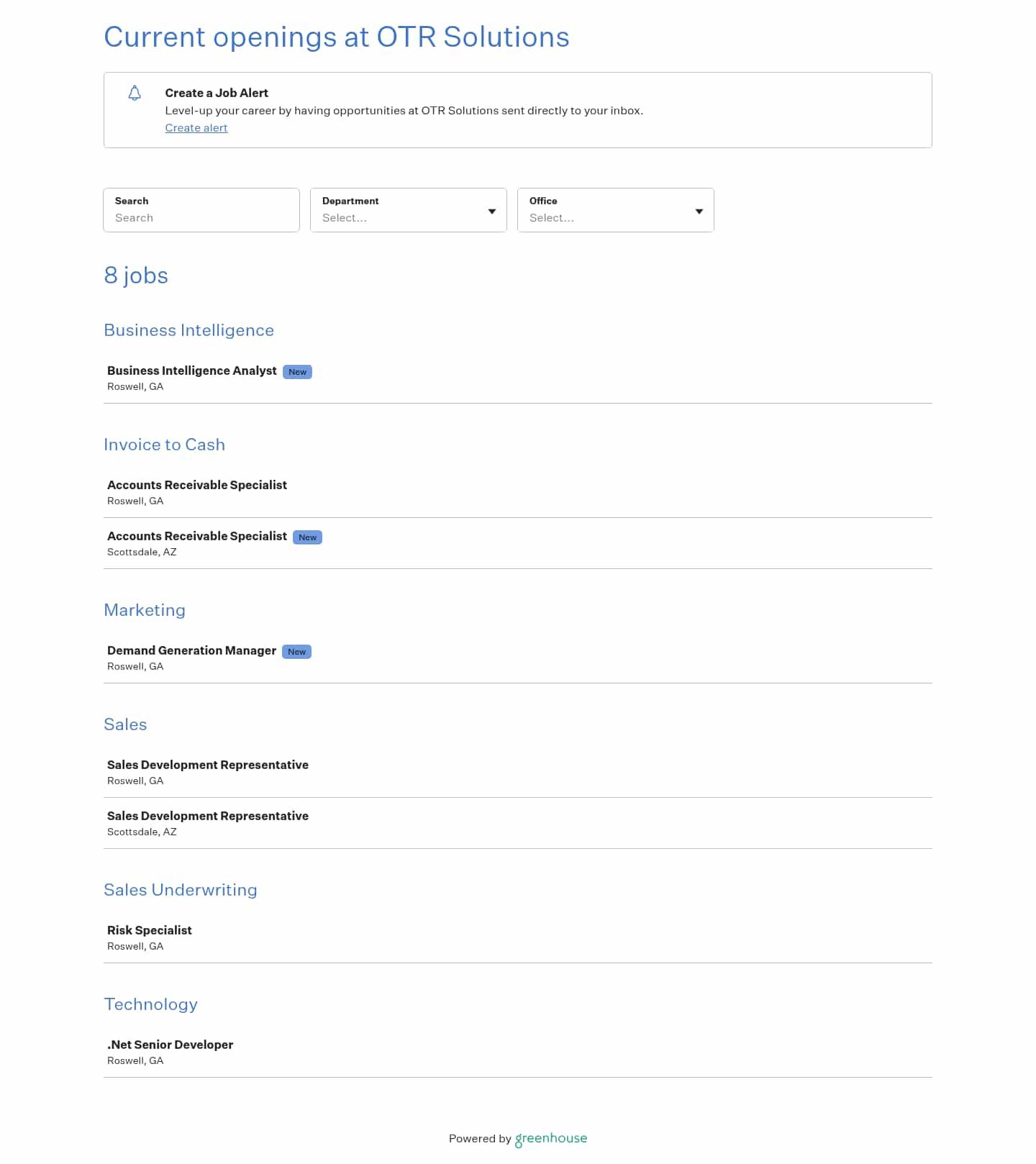The image size is (1036, 1164).
Task: Click the New badge on Scottsdale Accounts Receivable
Action: pos(307,537)
